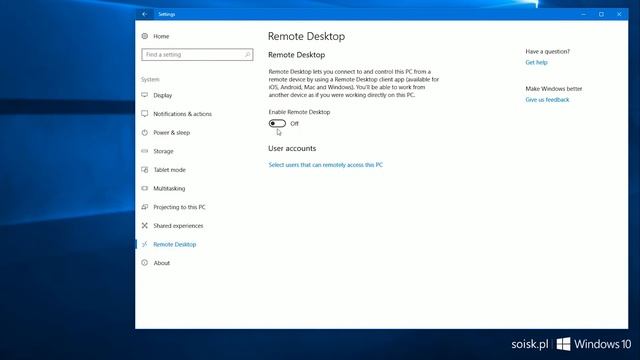Open Display settings
The width and height of the screenshot is (640, 360).
162,95
